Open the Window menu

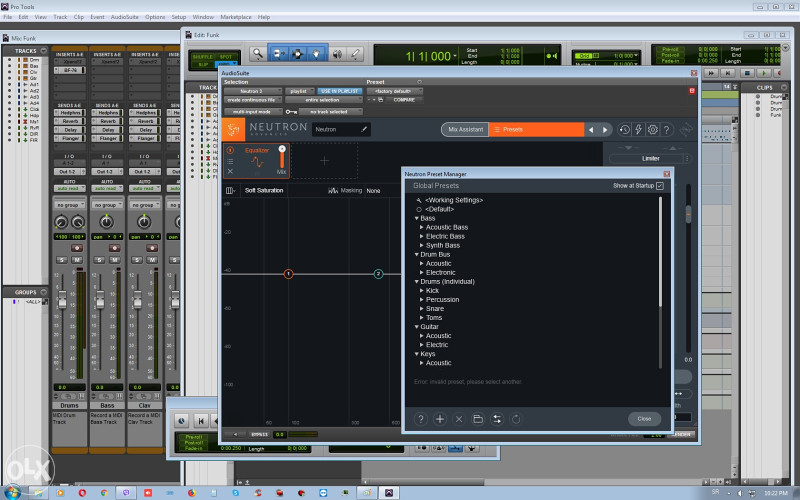pyautogui.click(x=203, y=17)
